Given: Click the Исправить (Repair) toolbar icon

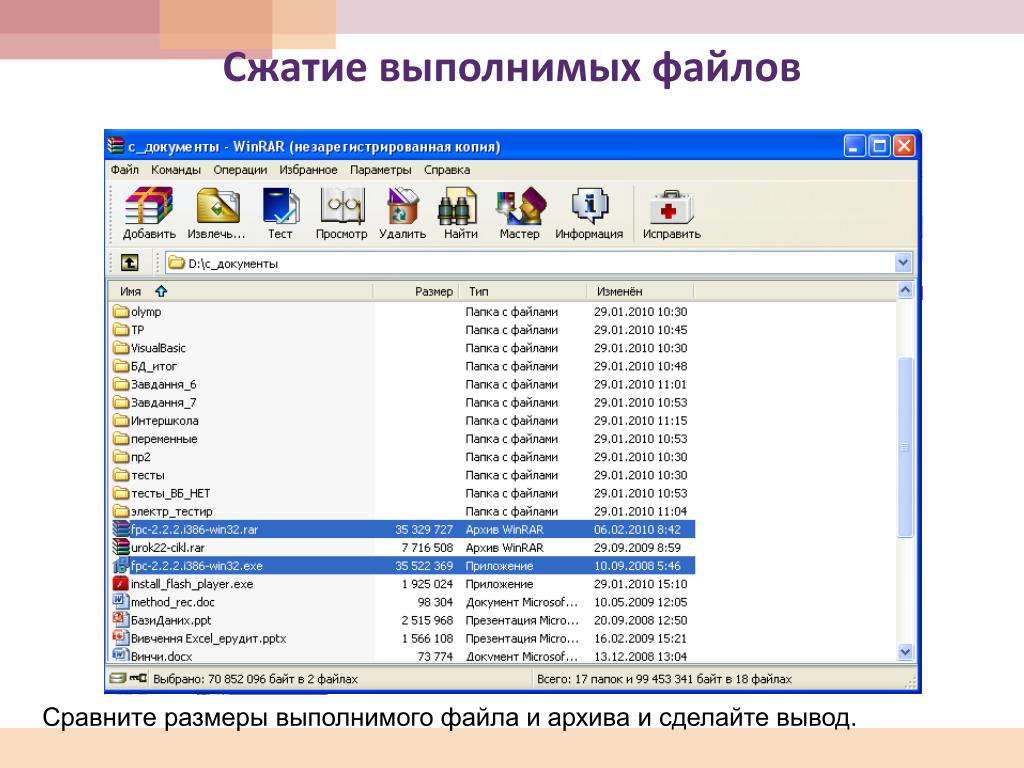Looking at the screenshot, I should tap(671, 213).
